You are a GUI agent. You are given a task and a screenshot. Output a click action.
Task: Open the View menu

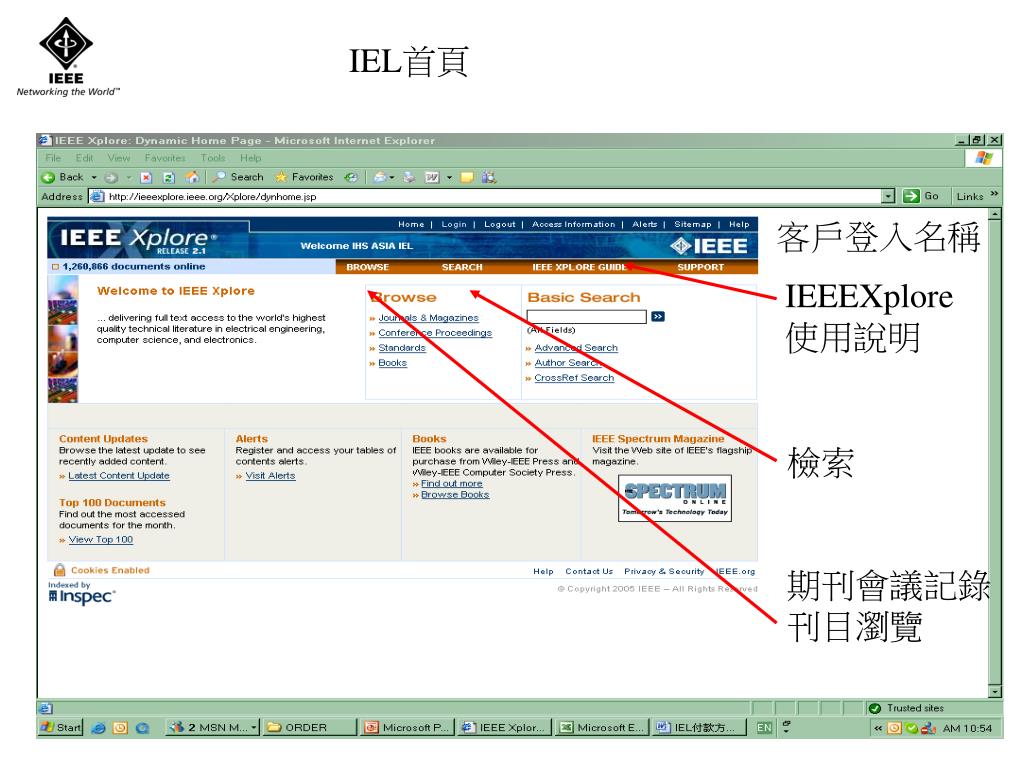click(x=119, y=158)
